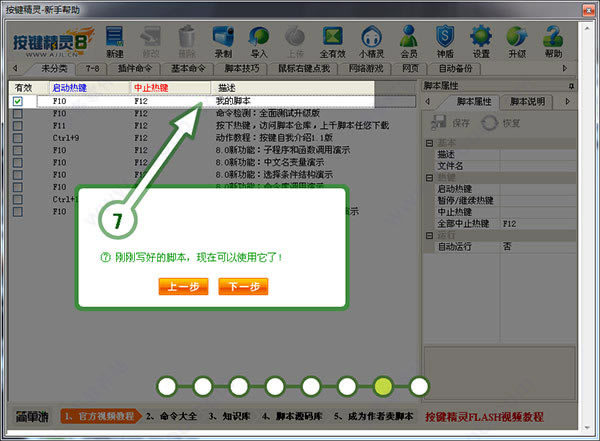
Task: Tick the Ctrl+9 动作教程 row checkbox
Action: click(x=18, y=138)
